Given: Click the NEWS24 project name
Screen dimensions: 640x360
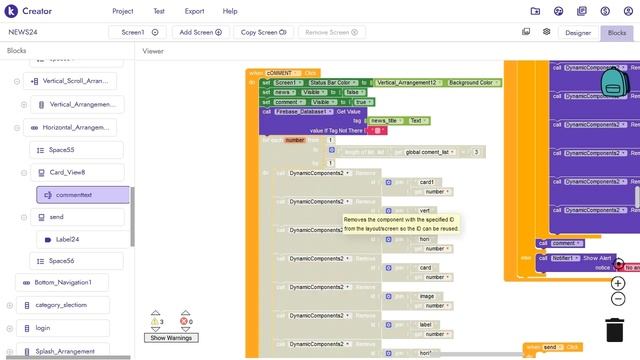Looking at the screenshot, I should [x=23, y=32].
